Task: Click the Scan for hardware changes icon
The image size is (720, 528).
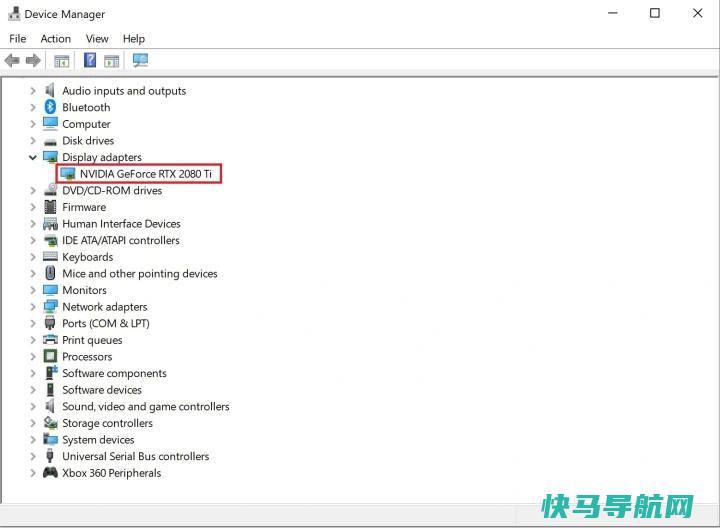Action: pyautogui.click(x=140, y=60)
